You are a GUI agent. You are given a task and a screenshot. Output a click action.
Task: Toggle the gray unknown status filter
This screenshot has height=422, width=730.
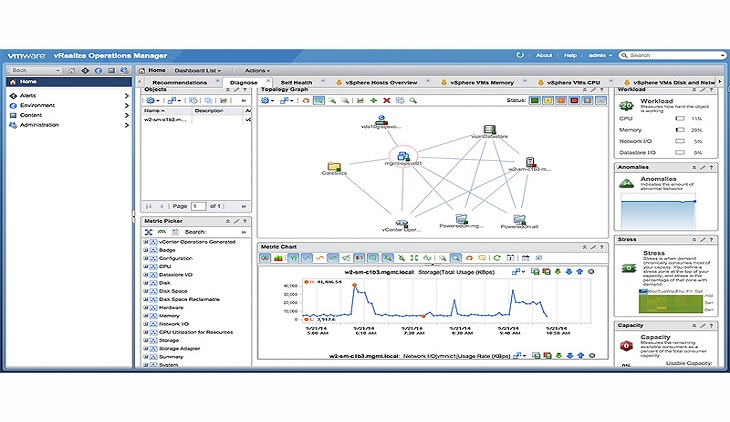[588, 101]
